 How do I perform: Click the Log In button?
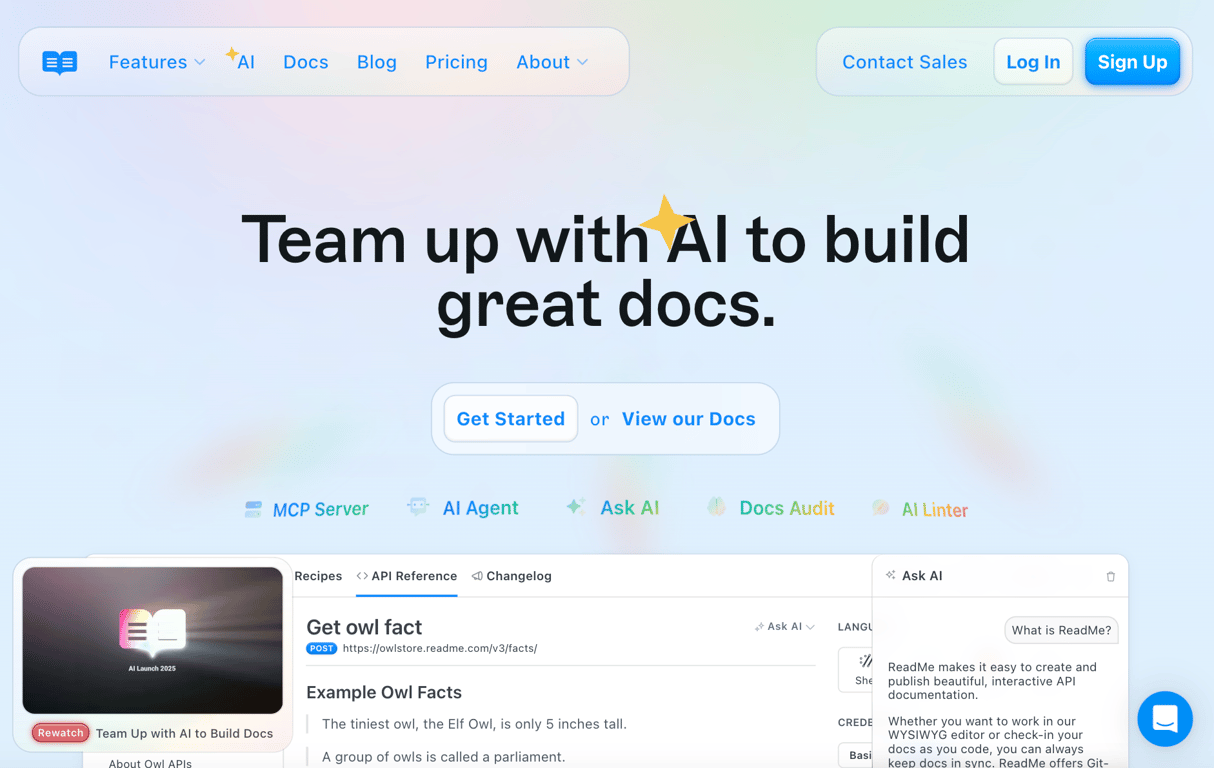click(x=1033, y=62)
